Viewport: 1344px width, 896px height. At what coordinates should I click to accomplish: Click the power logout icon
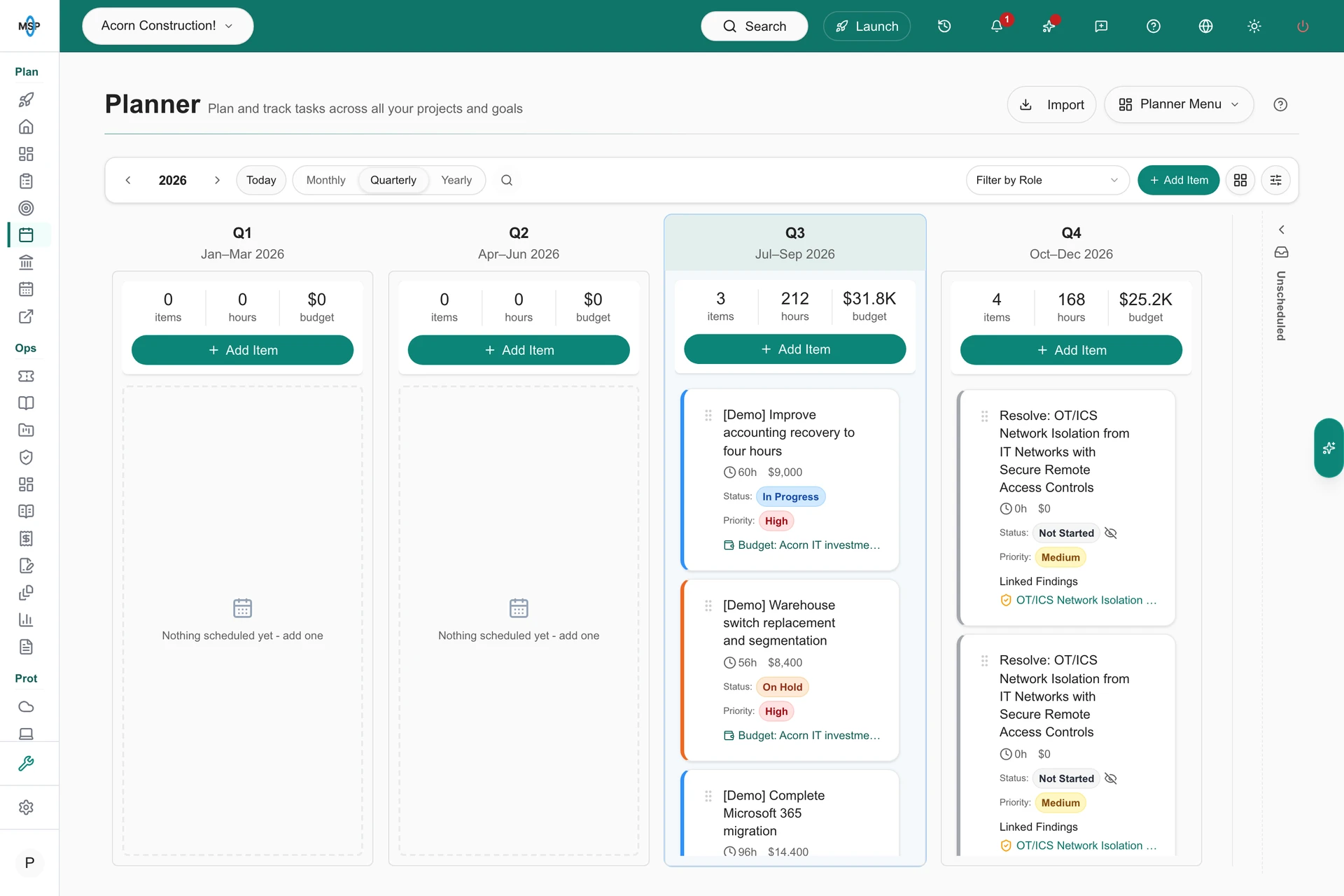[1303, 26]
